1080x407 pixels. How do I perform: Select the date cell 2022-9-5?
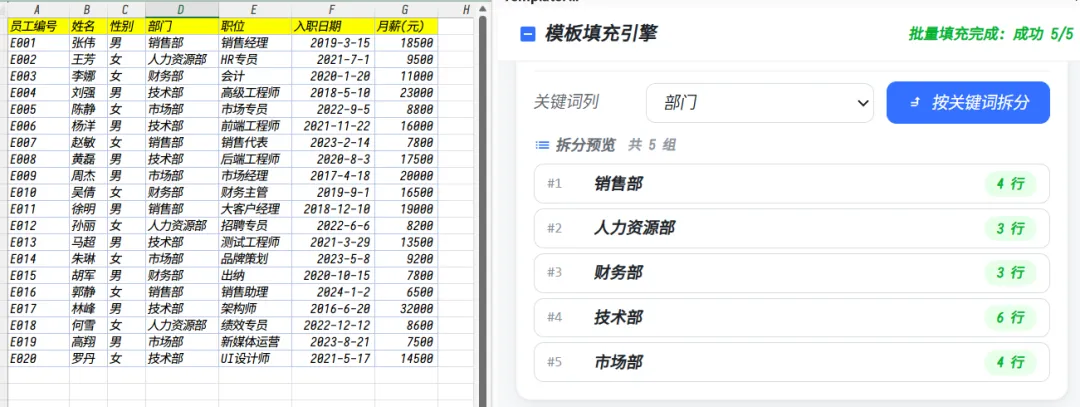[333, 109]
